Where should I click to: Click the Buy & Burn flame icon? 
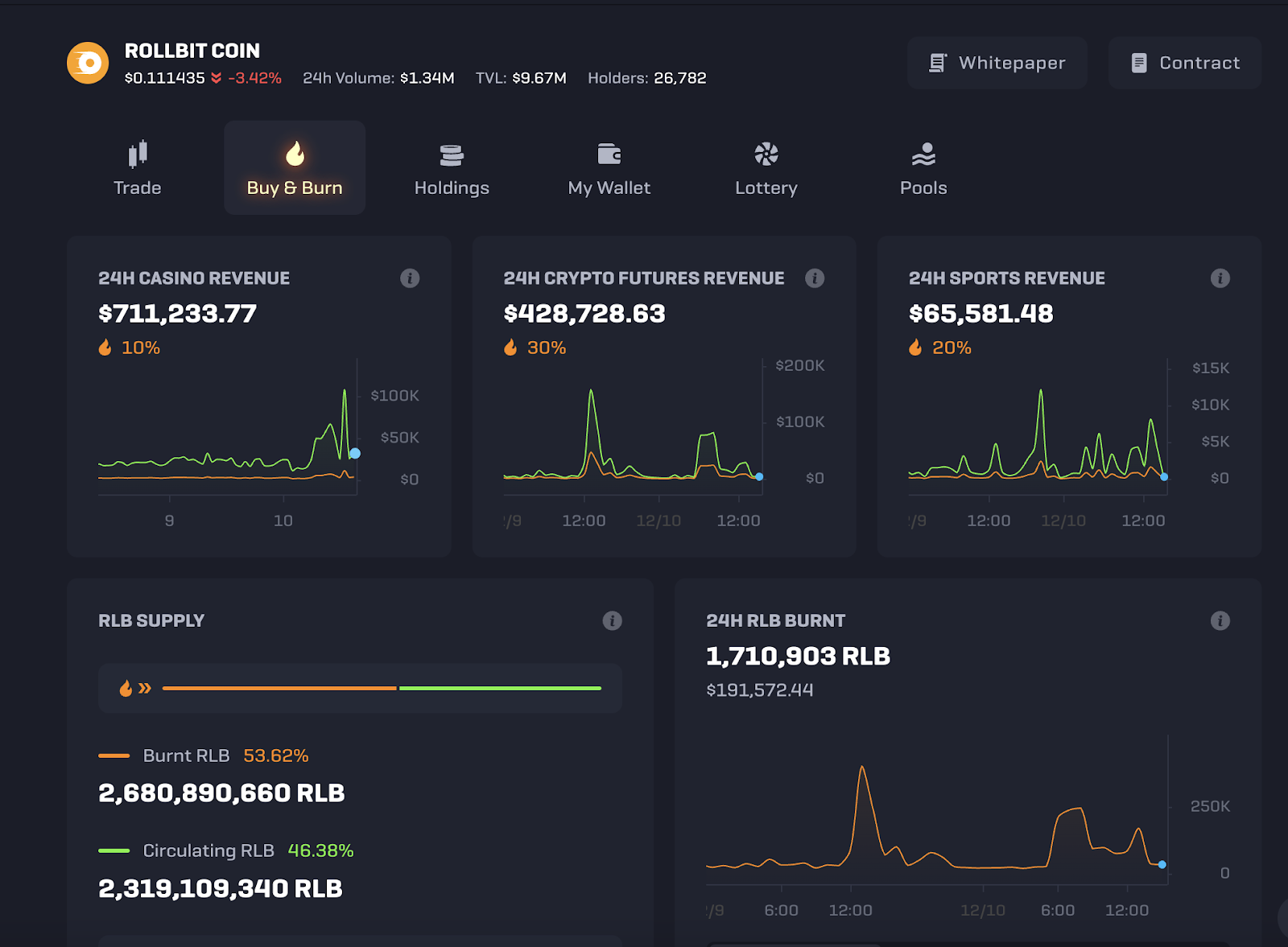295,154
